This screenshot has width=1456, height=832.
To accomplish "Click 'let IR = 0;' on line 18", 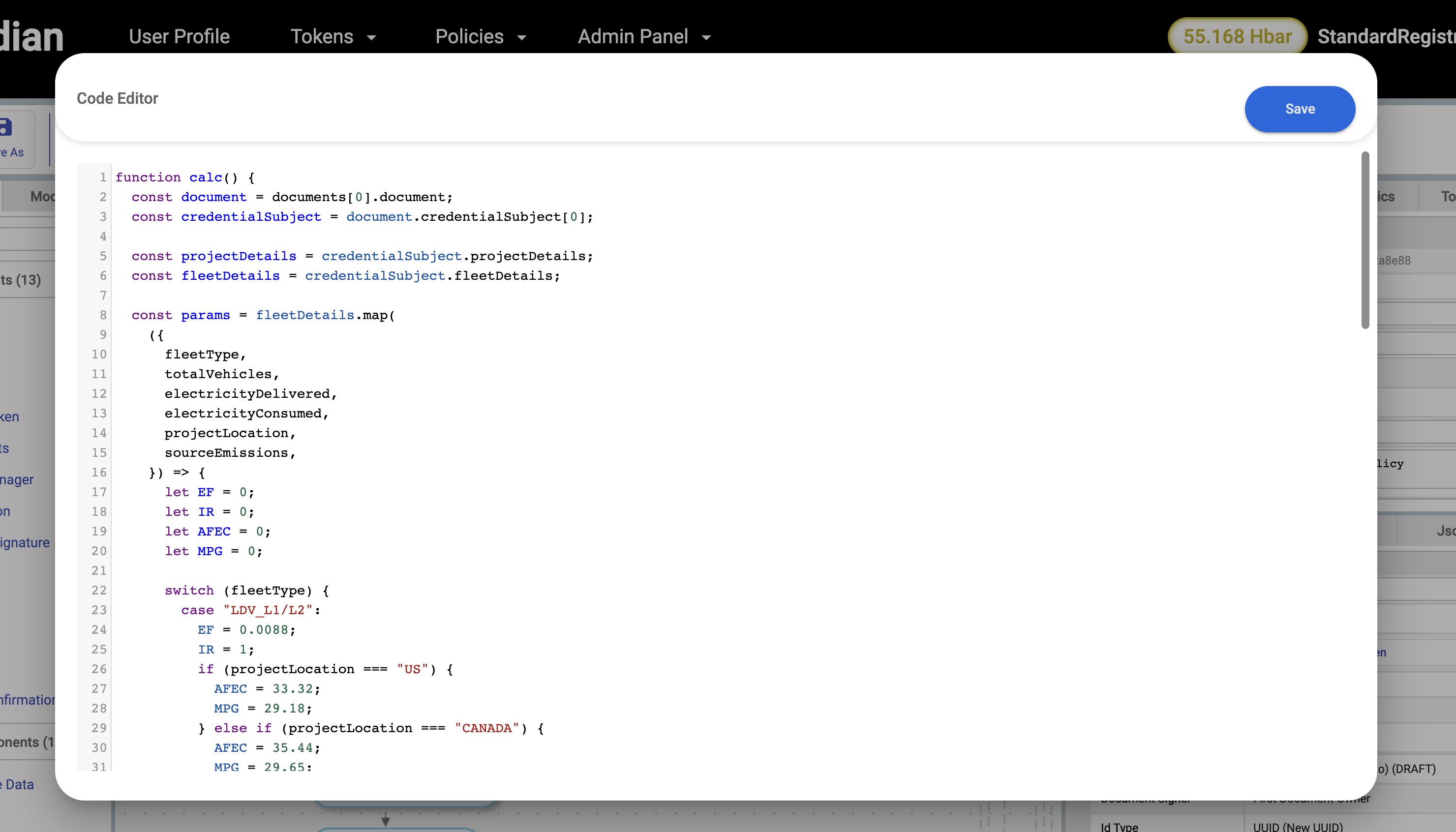I will (x=210, y=511).
